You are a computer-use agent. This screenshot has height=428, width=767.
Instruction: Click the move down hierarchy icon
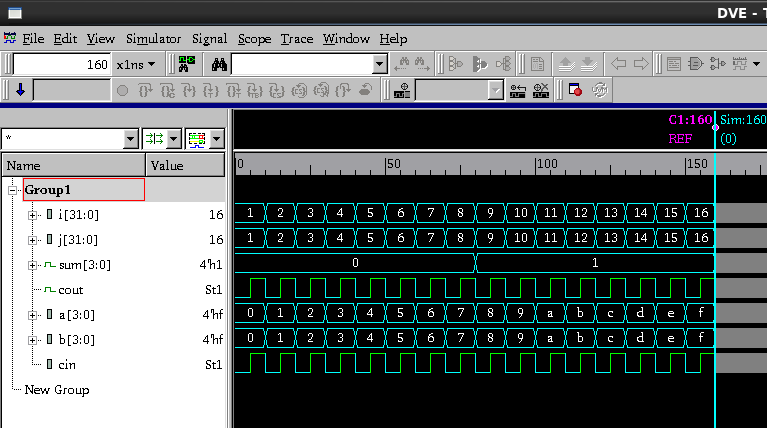click(589, 64)
